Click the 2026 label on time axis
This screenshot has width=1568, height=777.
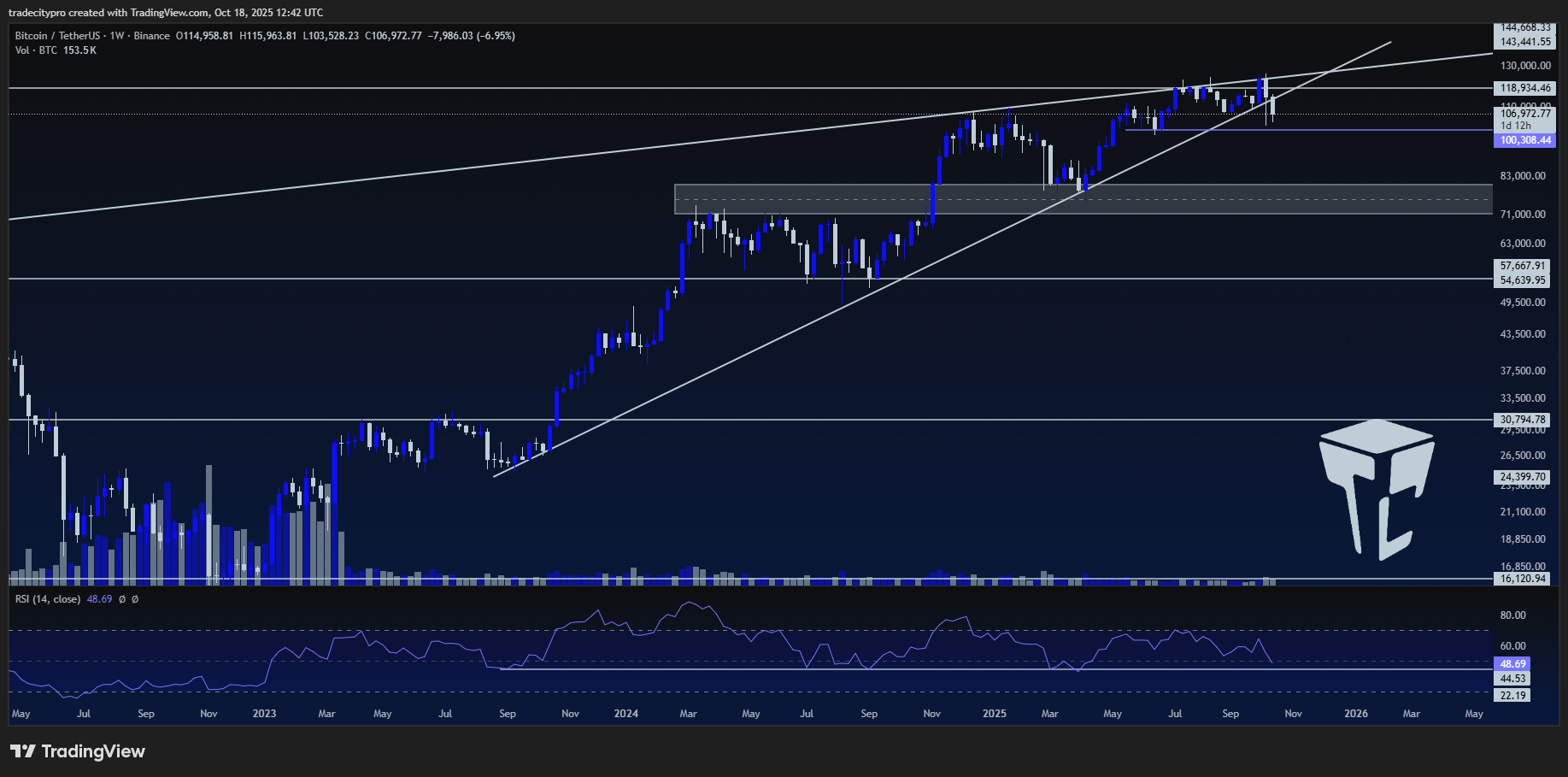pos(1356,714)
